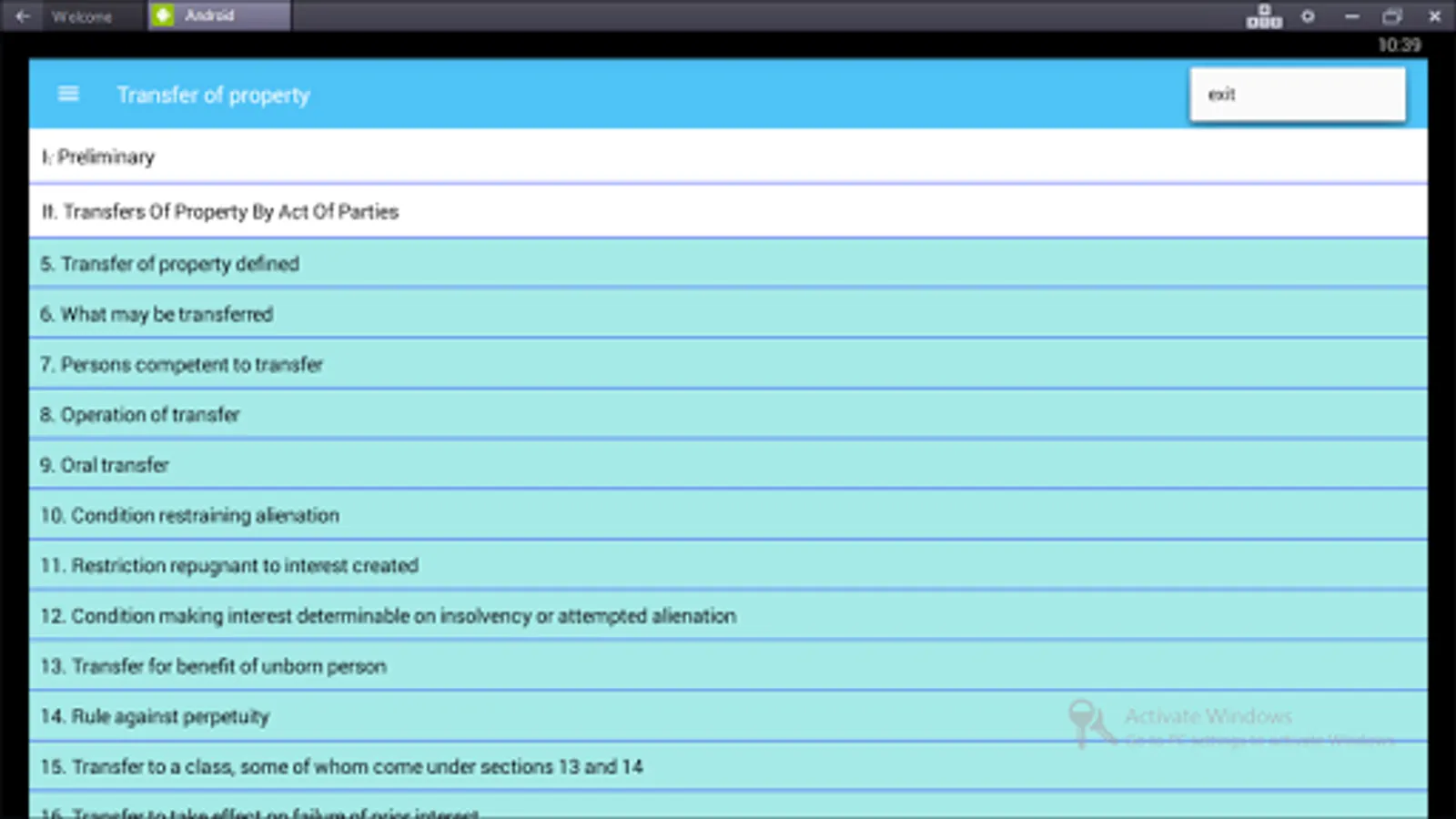Click the emulator keyboard mapping icon
This screenshot has height=819, width=1456.
click(x=1264, y=16)
